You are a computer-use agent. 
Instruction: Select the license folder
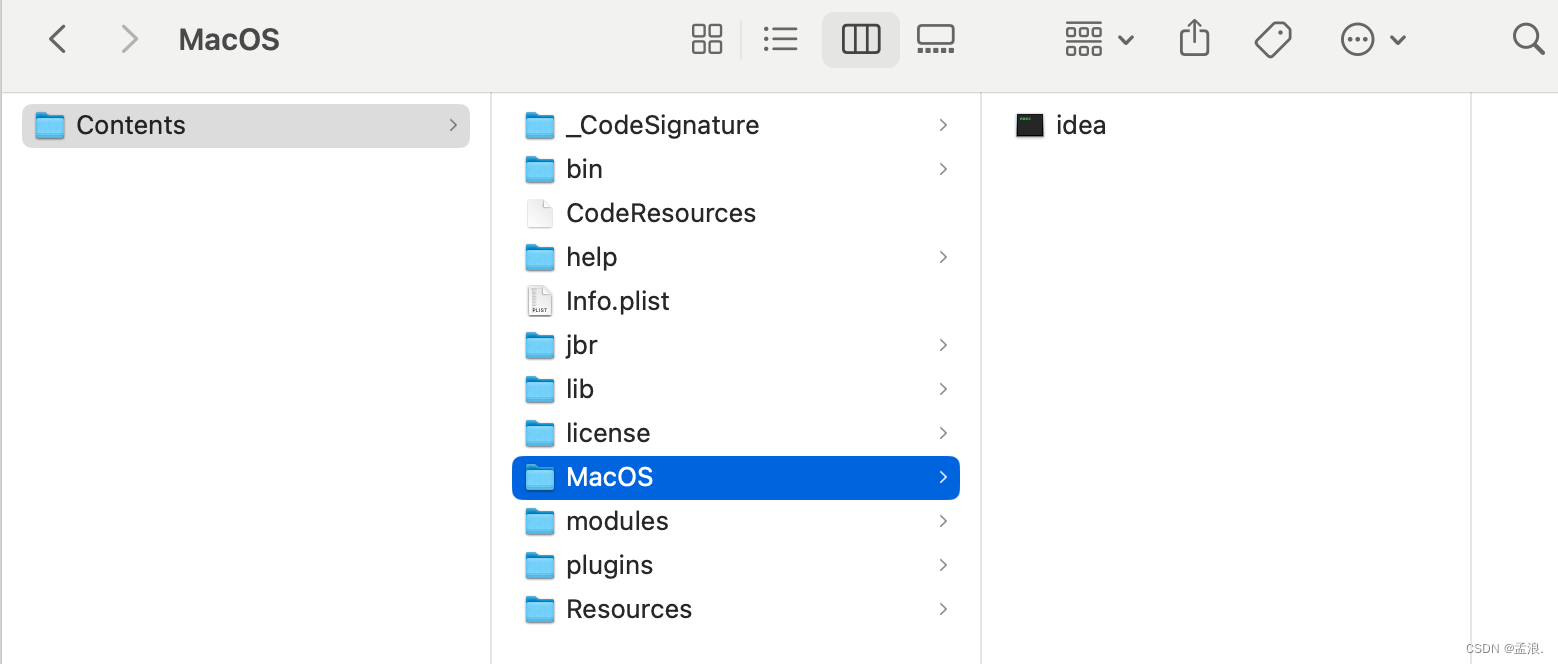pyautogui.click(x=736, y=433)
